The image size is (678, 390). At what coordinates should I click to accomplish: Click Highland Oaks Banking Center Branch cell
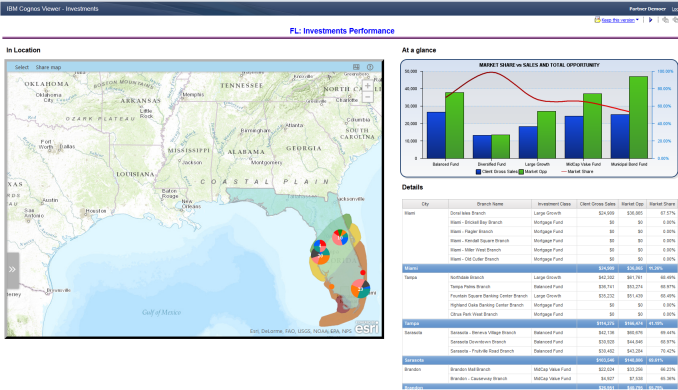(490, 305)
